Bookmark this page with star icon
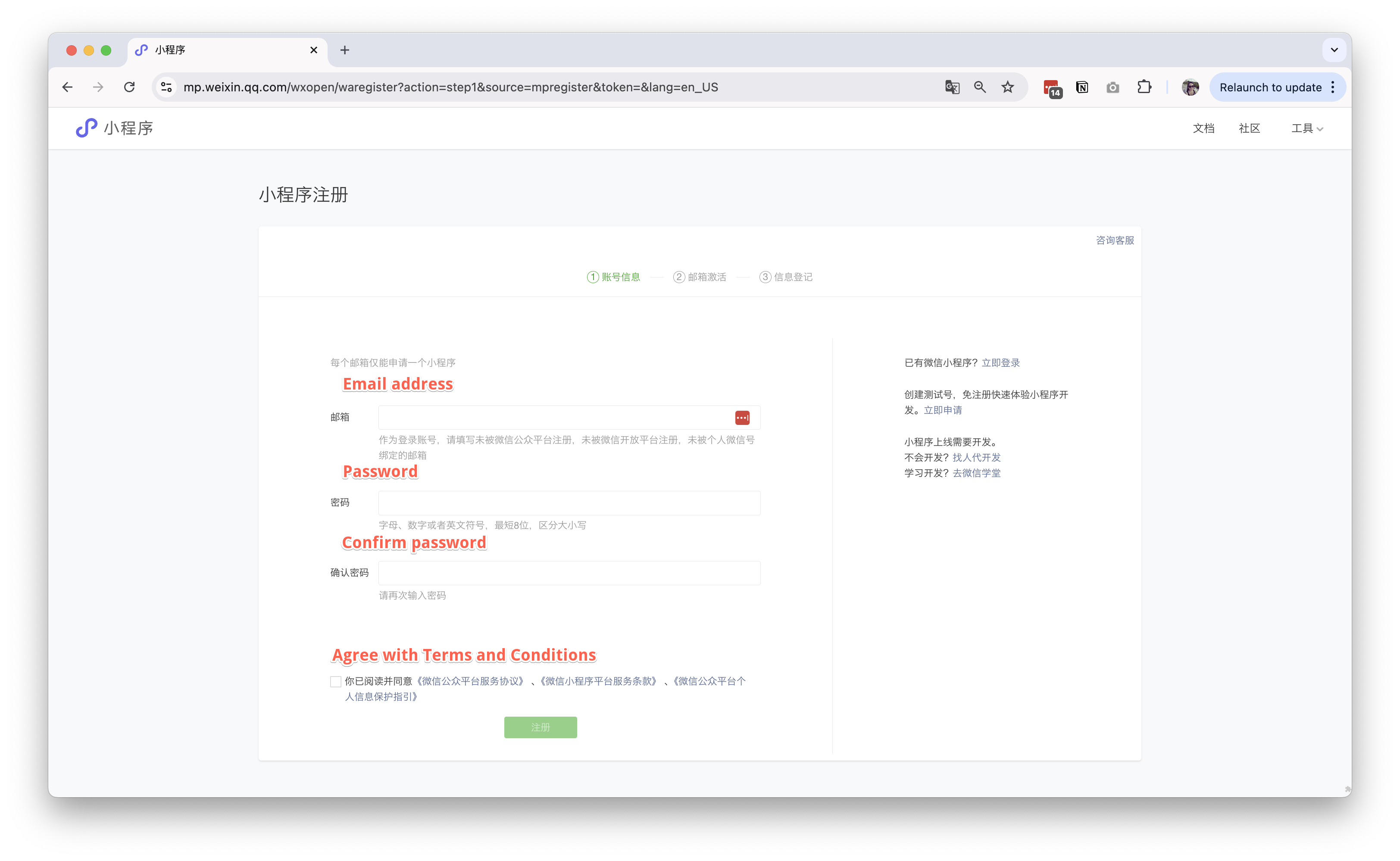The image size is (1400, 861). [x=1008, y=87]
